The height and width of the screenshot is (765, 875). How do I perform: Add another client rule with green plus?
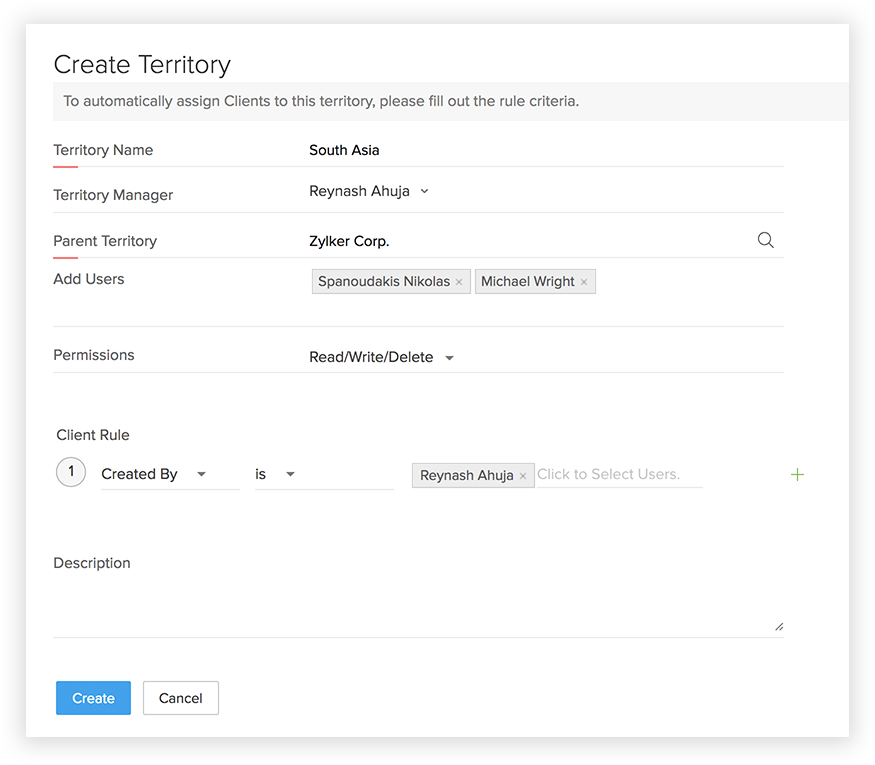point(797,474)
